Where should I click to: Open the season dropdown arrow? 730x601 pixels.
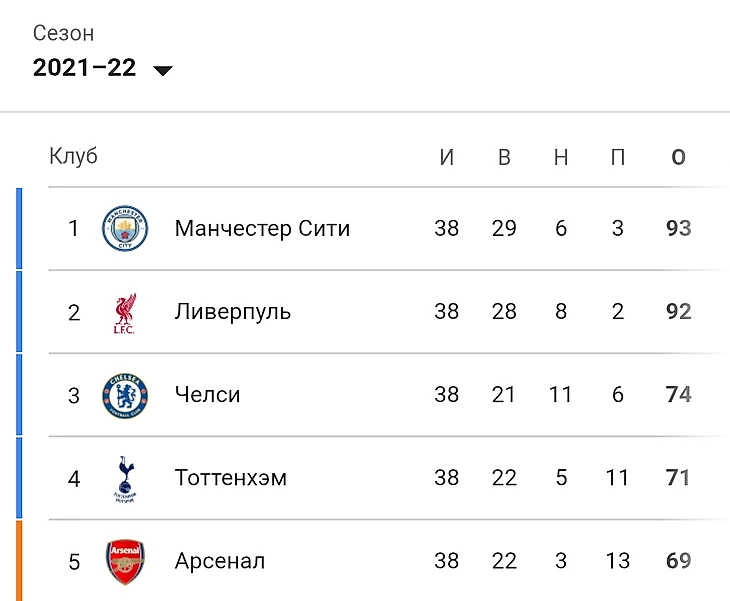click(163, 70)
